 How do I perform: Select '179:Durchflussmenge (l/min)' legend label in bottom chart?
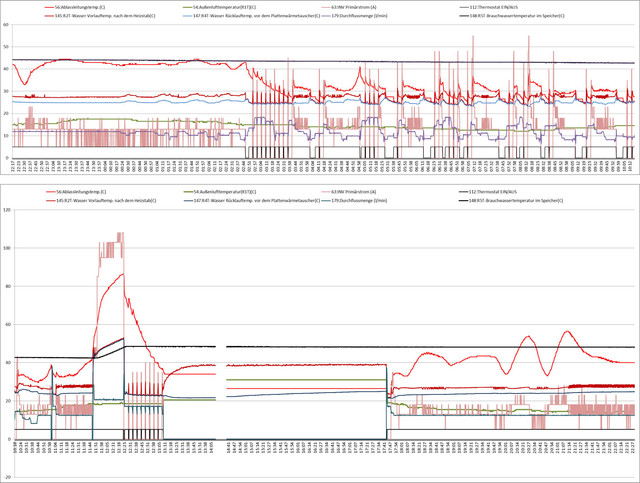click(359, 200)
